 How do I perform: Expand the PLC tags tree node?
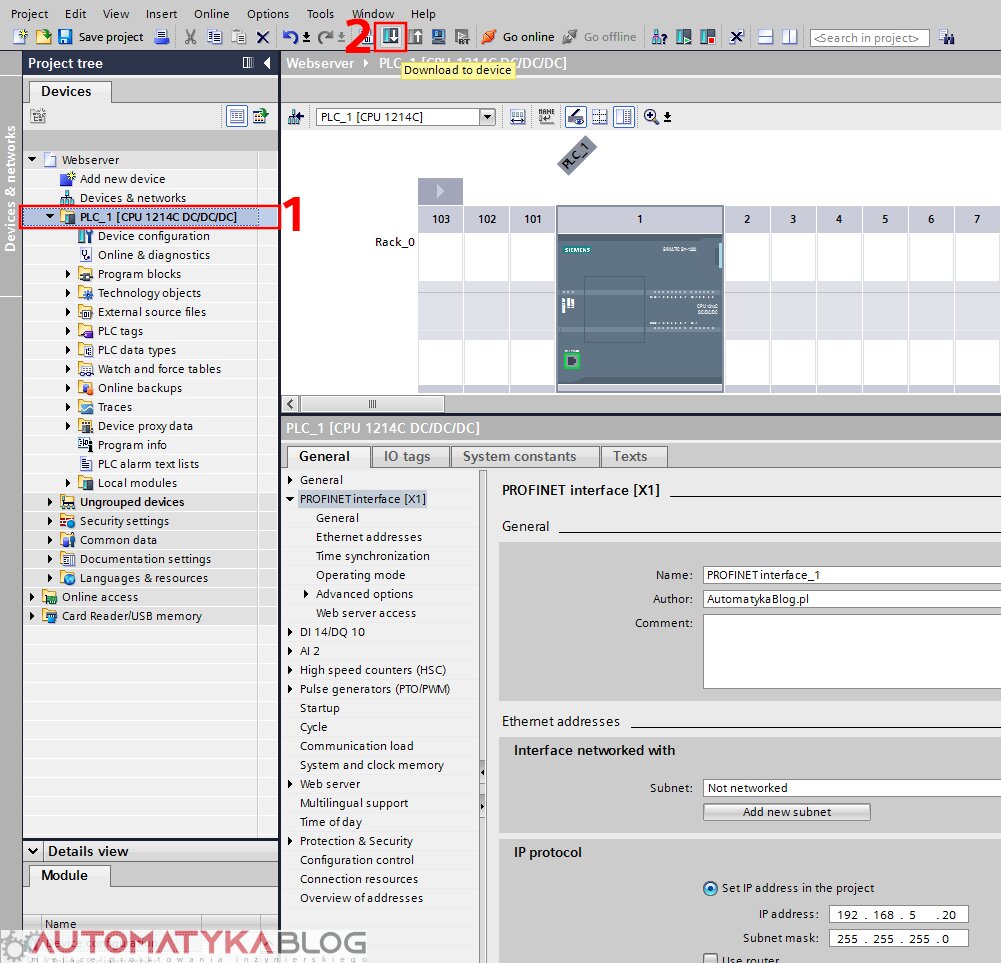68,331
